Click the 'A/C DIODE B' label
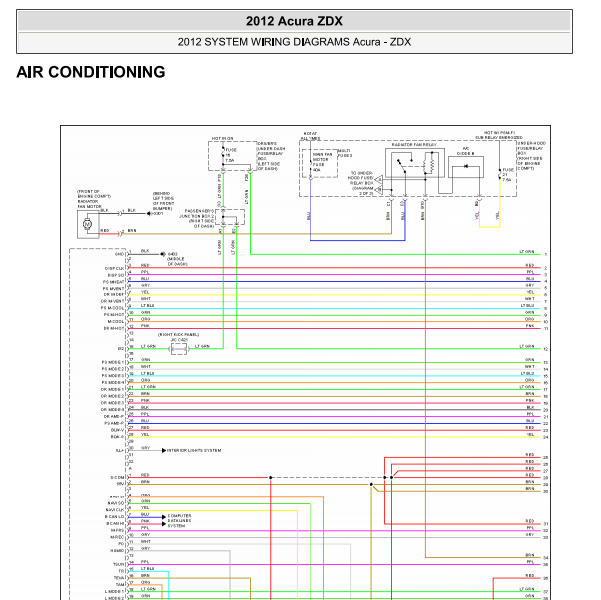601x600 pixels. point(465,151)
